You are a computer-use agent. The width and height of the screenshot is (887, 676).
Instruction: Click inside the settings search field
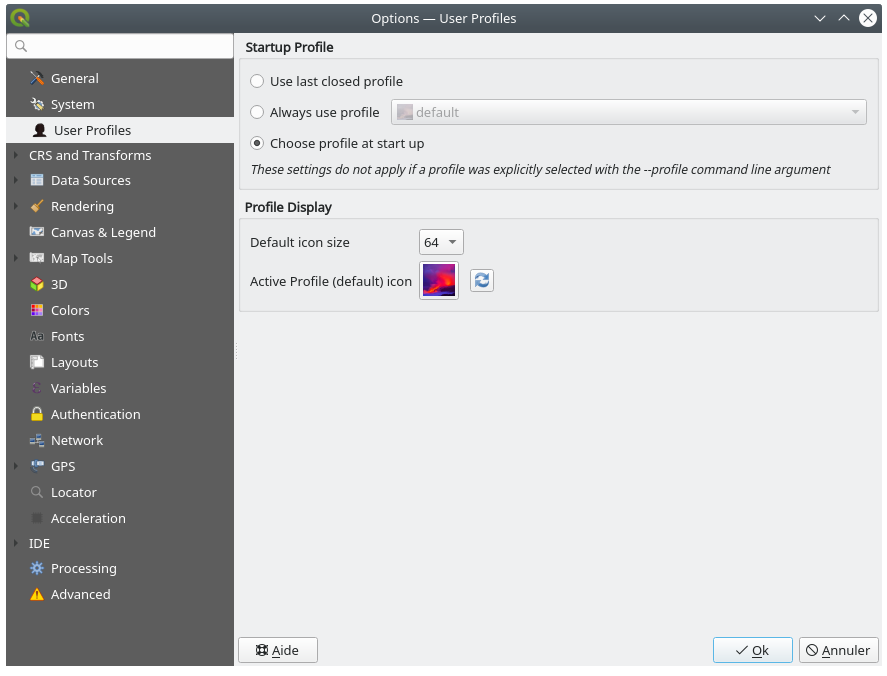coord(119,46)
